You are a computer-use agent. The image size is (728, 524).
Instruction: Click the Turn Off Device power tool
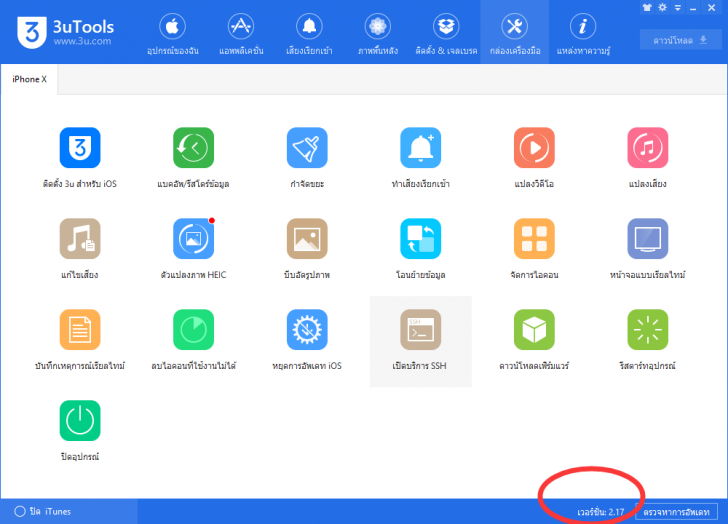(80, 420)
